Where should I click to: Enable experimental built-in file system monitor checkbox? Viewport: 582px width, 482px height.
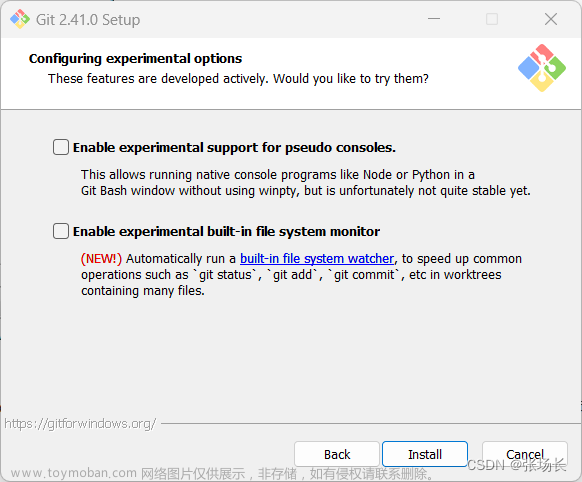61,231
